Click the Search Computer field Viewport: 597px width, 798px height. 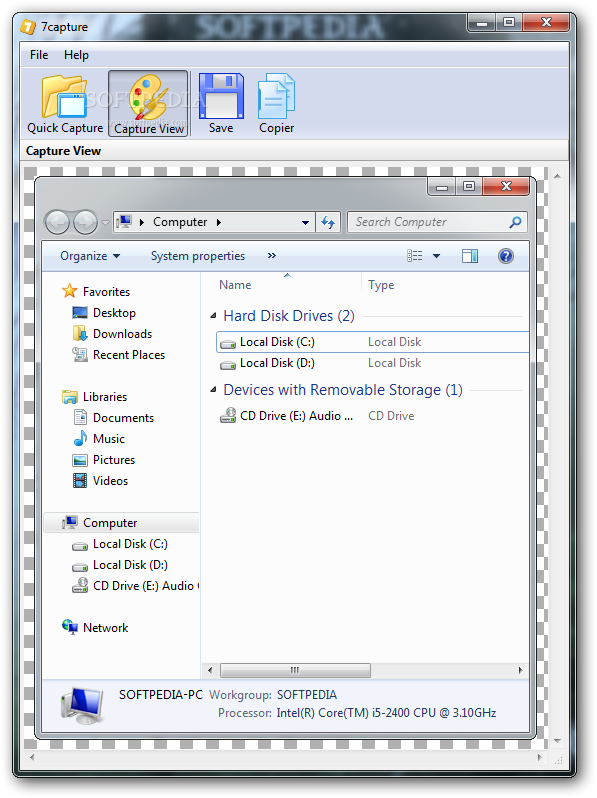437,222
